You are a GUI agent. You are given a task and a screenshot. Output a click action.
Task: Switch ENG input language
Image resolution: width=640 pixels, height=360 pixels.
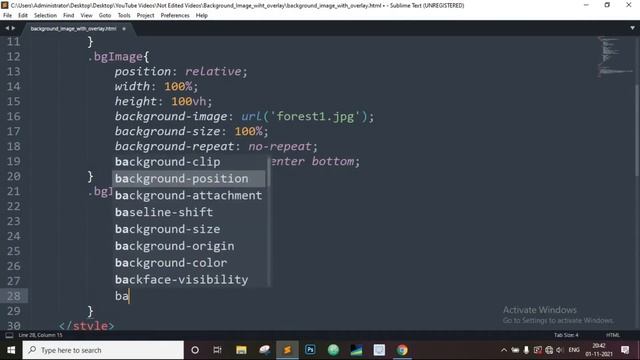[x=574, y=350]
